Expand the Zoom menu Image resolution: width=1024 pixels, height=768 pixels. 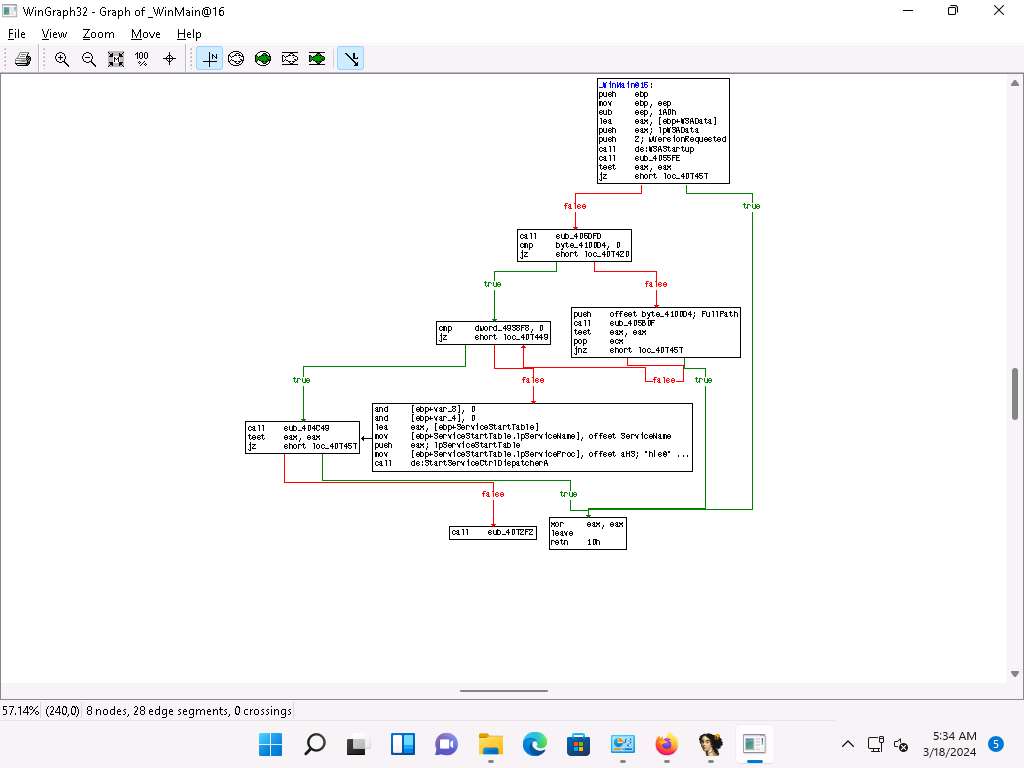98,34
